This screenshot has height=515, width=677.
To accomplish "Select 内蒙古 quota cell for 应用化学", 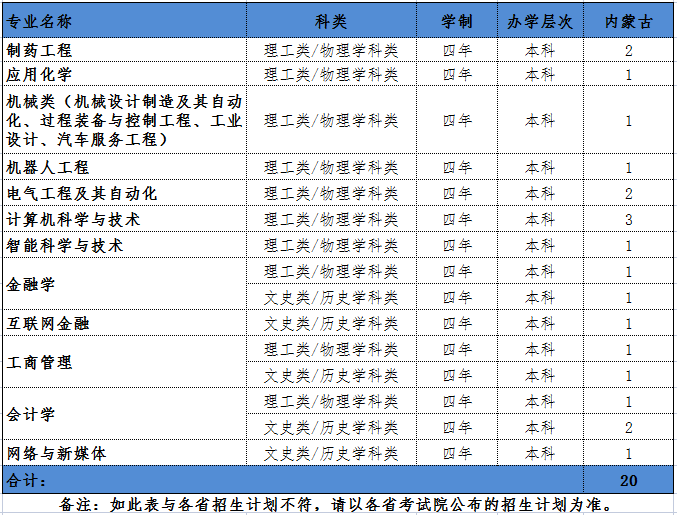I will coord(629,74).
